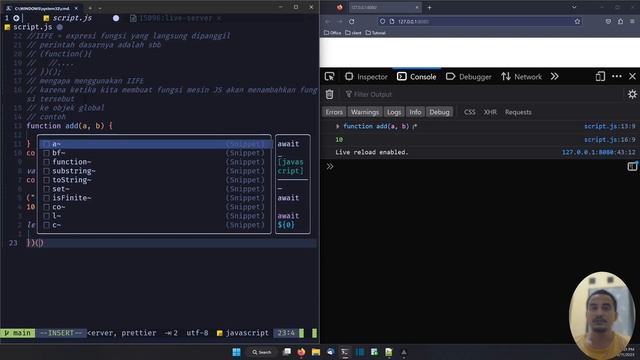Open DevTools three-dot options menu

(617, 76)
